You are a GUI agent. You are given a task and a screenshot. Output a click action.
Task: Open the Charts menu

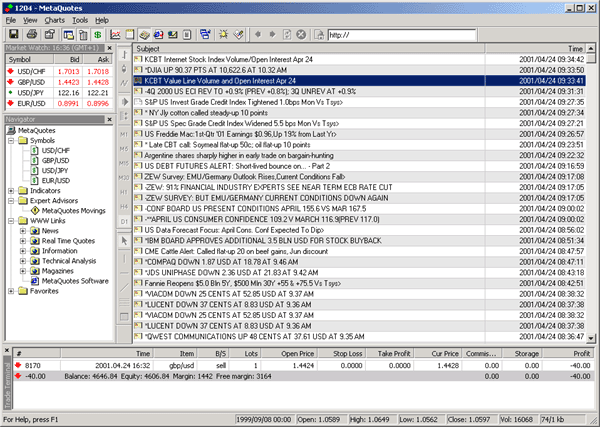[x=54, y=20]
